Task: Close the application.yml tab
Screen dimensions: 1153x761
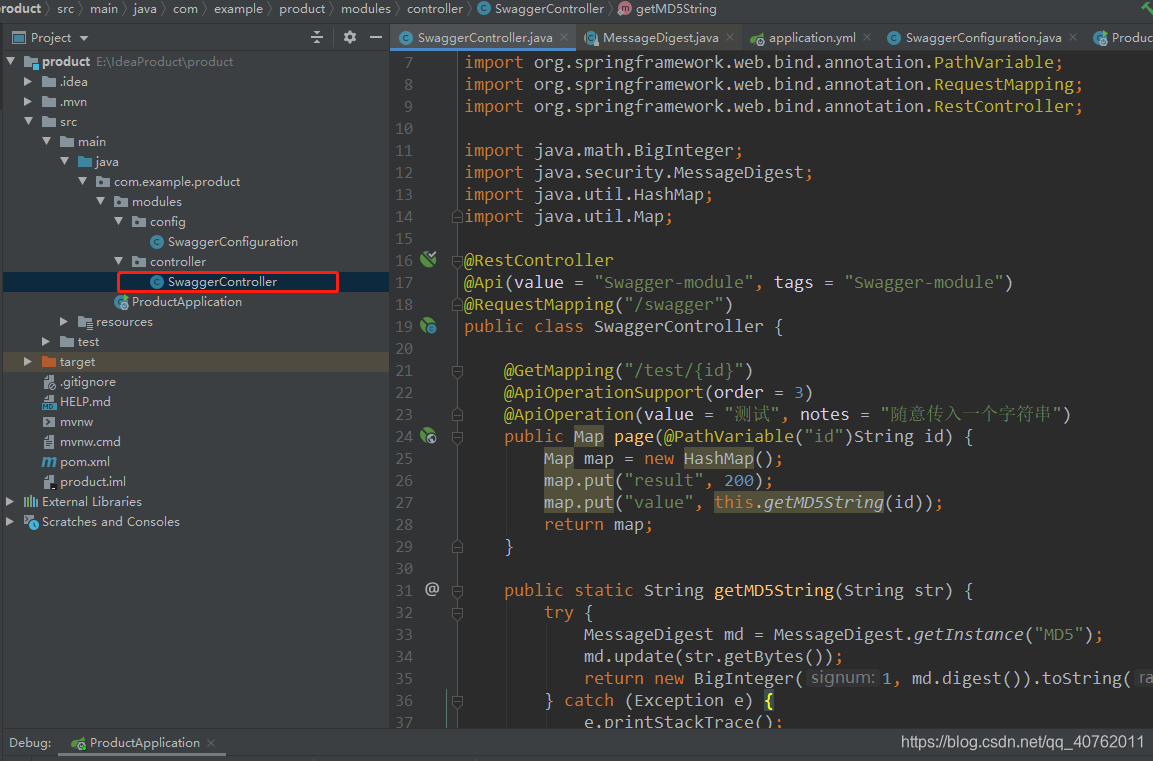Action: [867, 37]
